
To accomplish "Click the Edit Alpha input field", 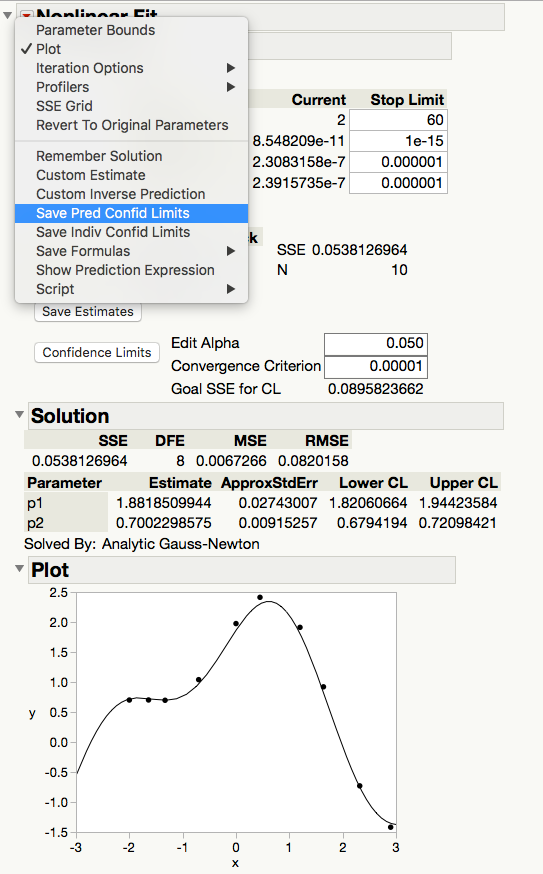I will pos(376,343).
